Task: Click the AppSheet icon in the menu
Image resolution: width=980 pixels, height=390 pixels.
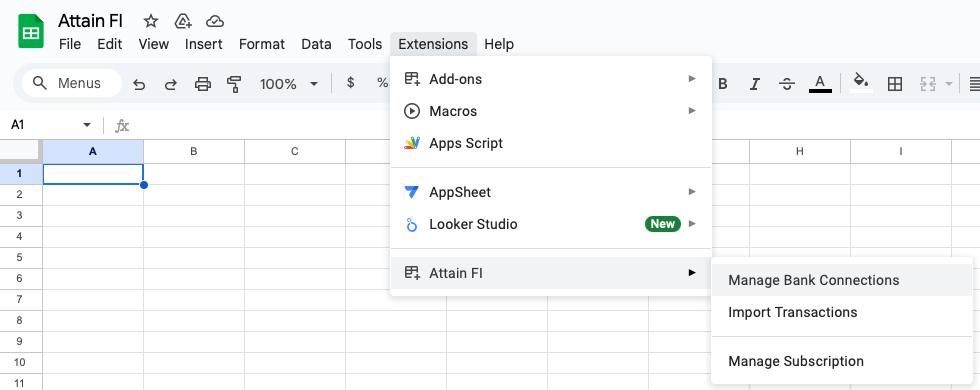Action: tap(412, 192)
